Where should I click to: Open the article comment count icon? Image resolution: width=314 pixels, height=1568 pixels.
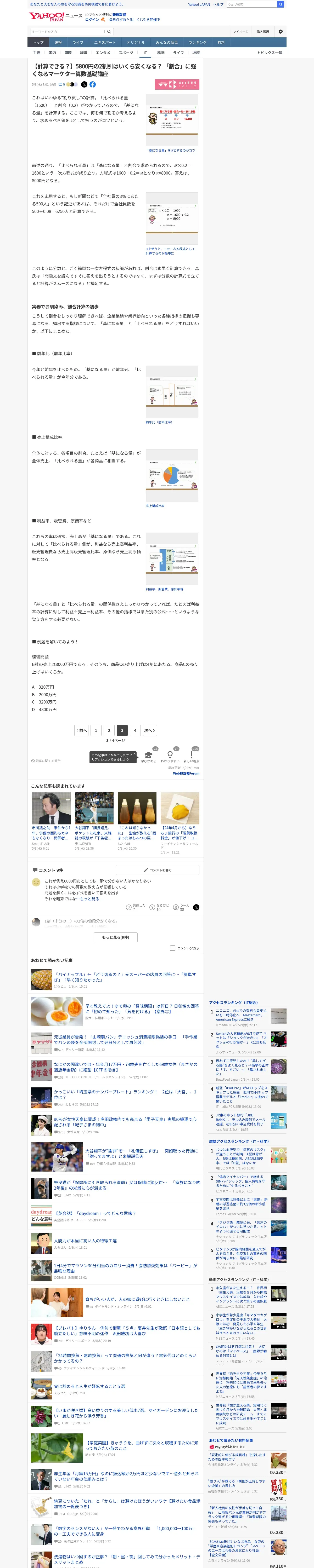(x=61, y=85)
